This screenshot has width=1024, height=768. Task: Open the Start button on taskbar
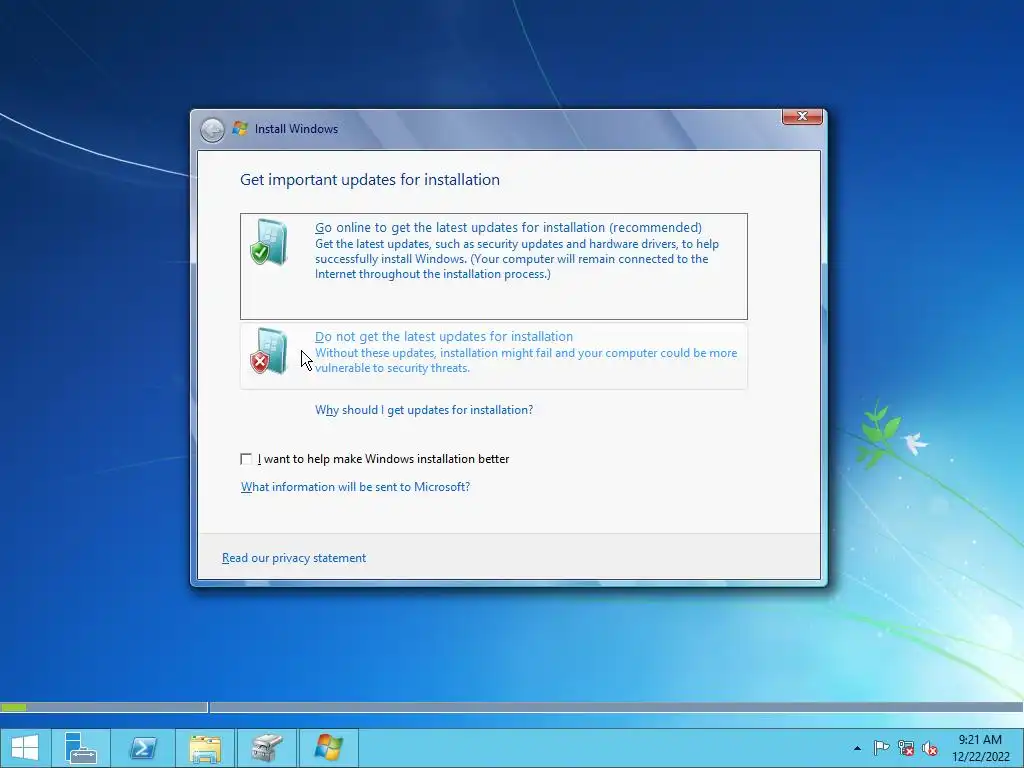(x=25, y=748)
